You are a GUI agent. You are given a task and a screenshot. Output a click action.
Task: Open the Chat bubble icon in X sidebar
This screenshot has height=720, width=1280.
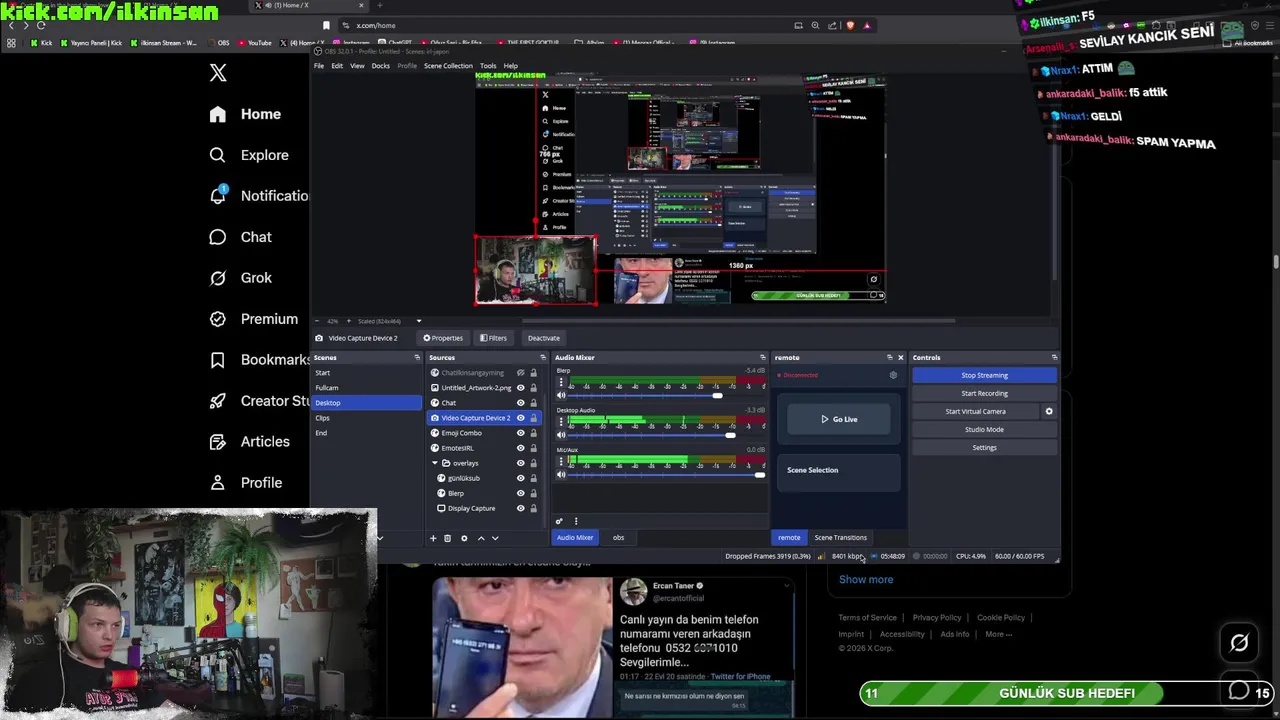217,237
